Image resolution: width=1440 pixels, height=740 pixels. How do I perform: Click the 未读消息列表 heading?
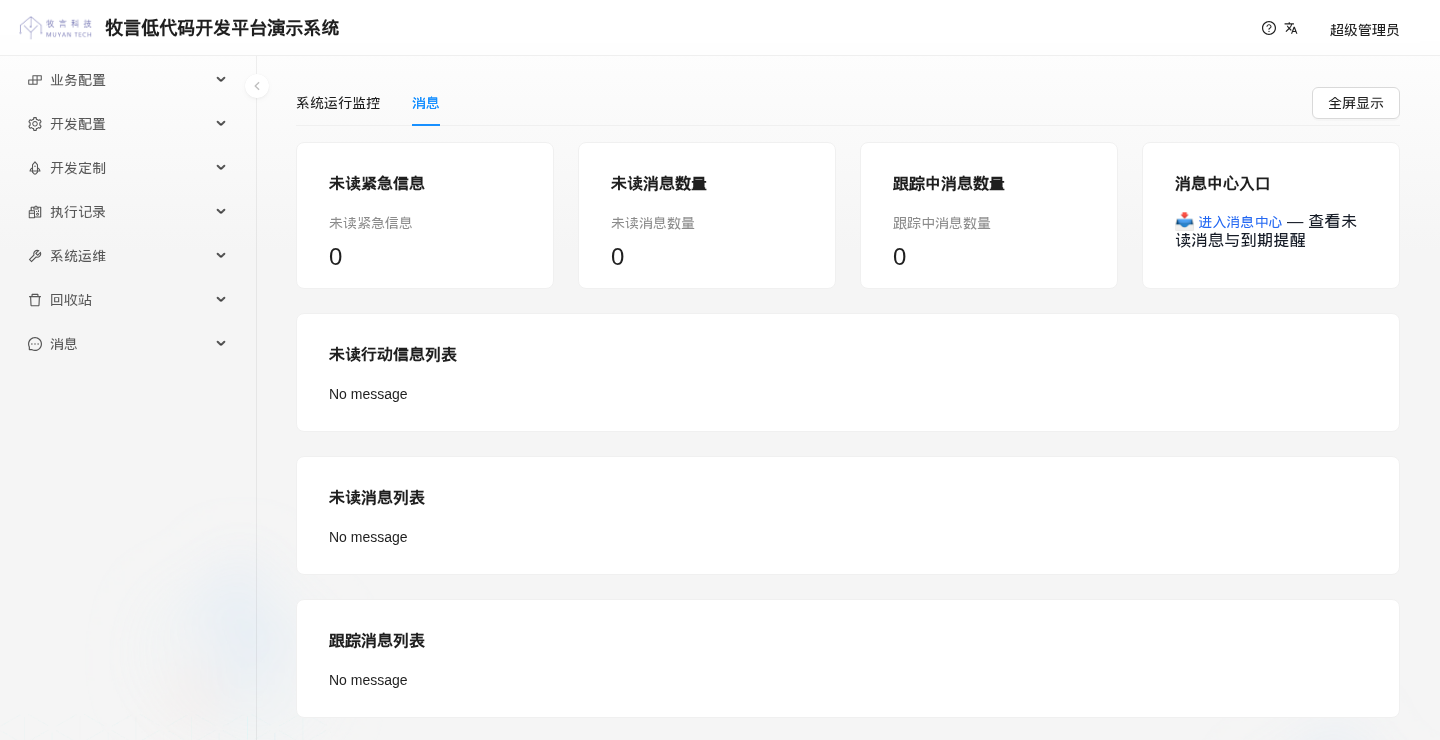click(x=377, y=497)
